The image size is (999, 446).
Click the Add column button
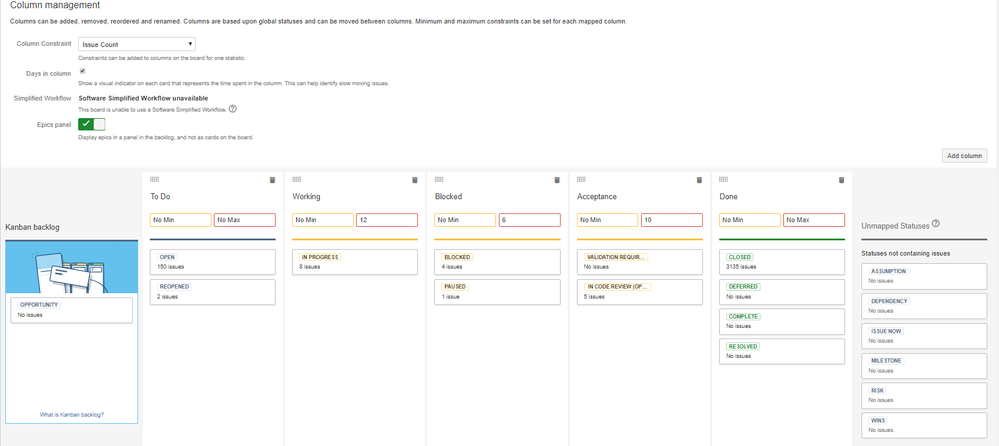point(965,155)
